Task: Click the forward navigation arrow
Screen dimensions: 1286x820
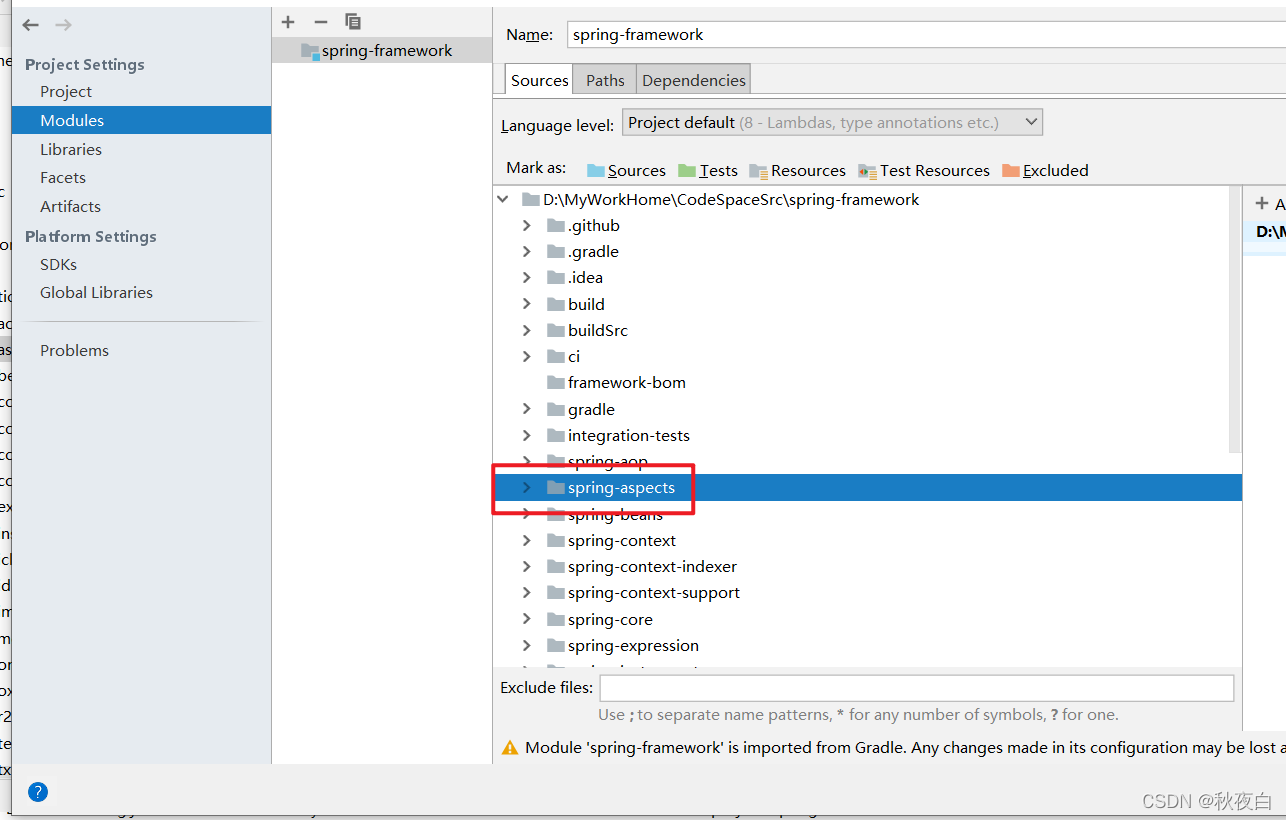Action: tap(63, 25)
